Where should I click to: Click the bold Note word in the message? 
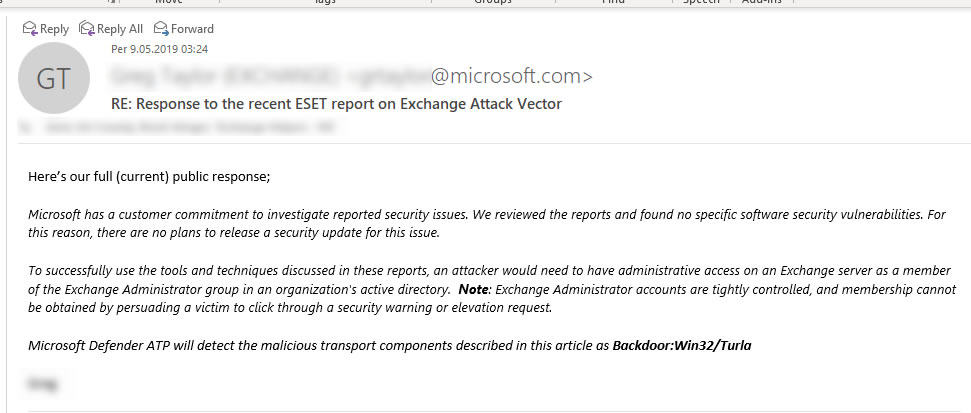[473, 289]
